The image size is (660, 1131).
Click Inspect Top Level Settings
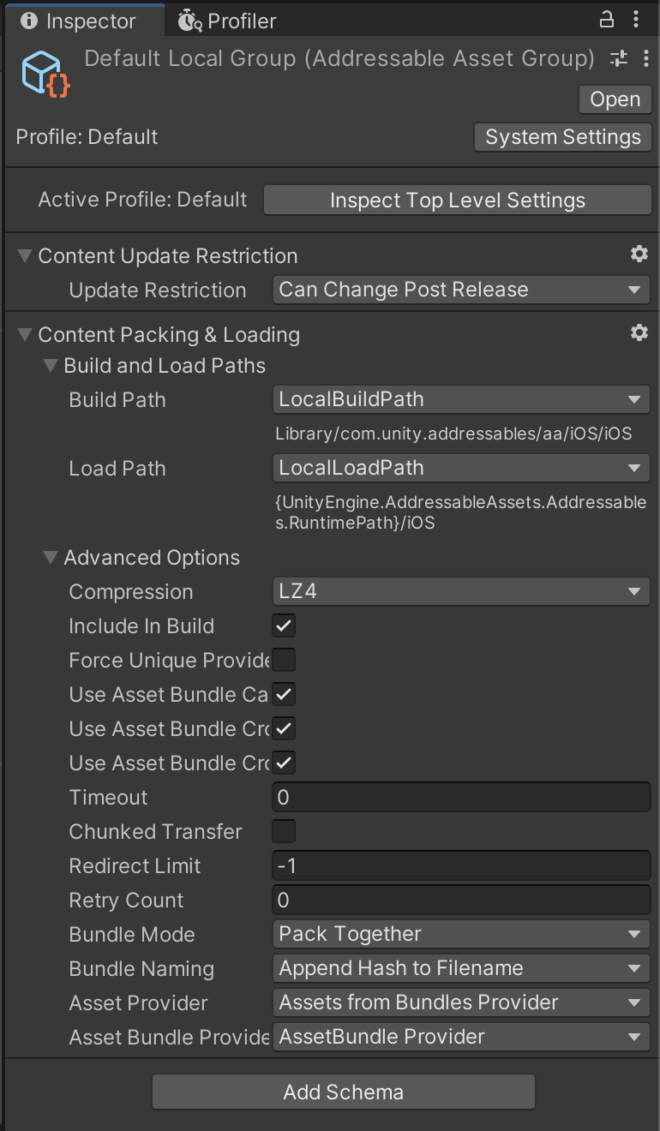(456, 199)
